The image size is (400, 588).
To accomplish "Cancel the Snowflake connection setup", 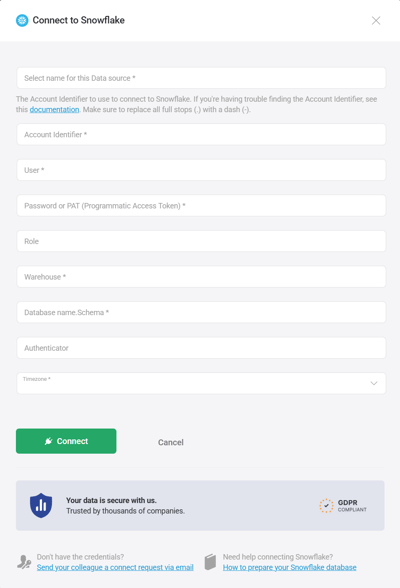I will point(171,442).
